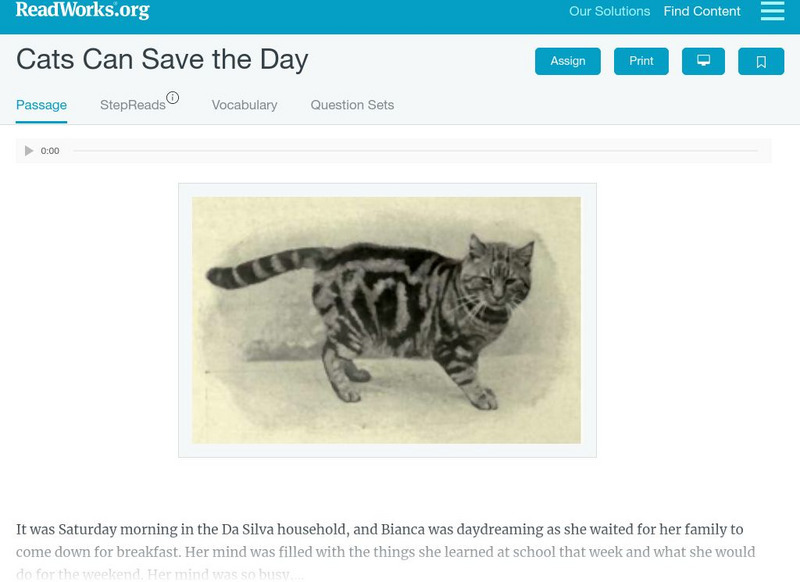Go to the Question Sets tab
Image resolution: width=800 pixels, height=582 pixels.
pyautogui.click(x=352, y=105)
